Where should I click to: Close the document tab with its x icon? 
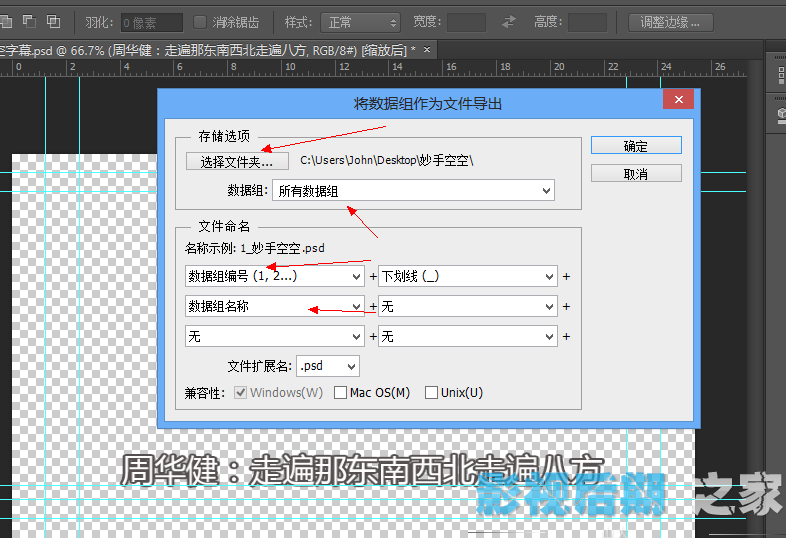(428, 49)
